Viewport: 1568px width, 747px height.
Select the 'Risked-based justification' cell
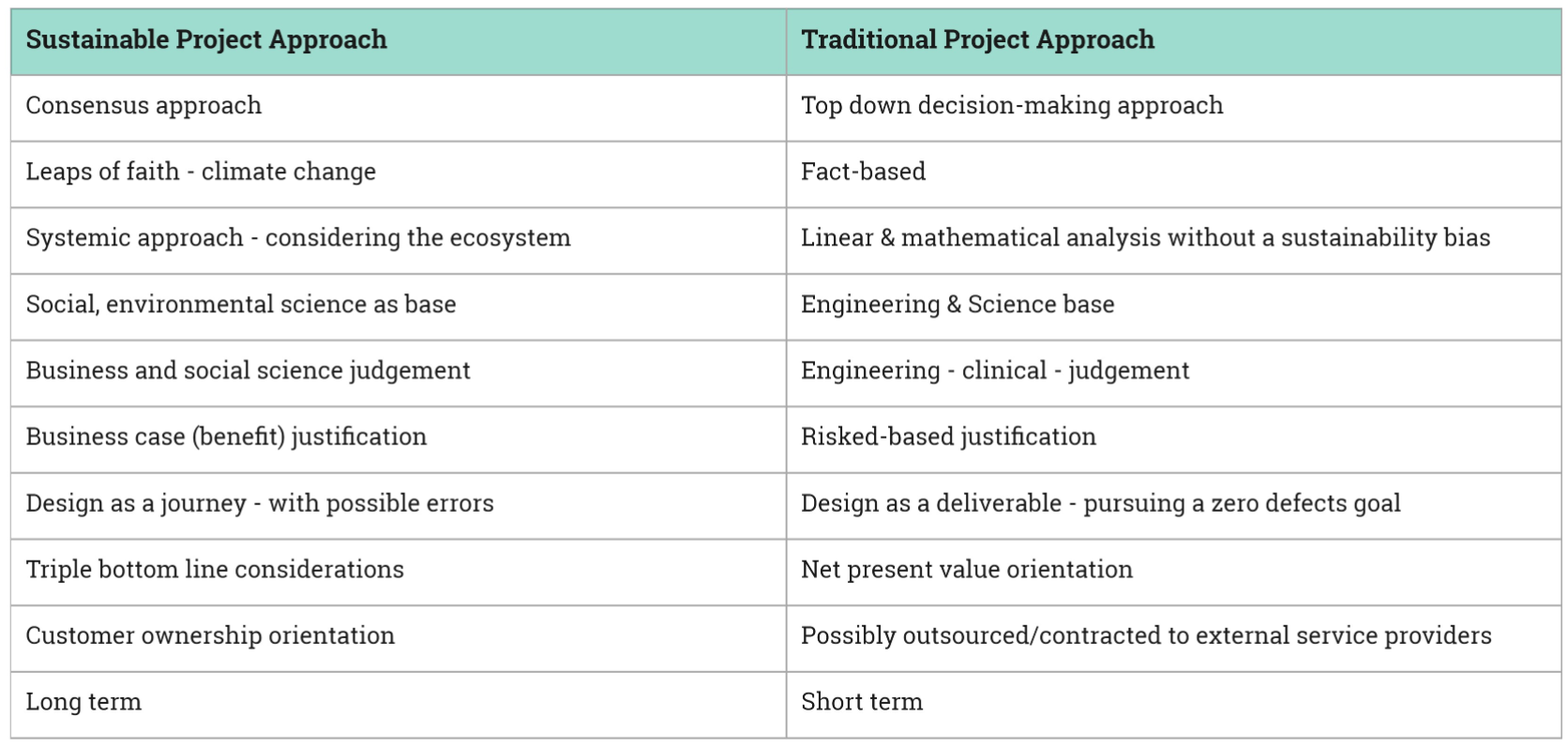[948, 438]
